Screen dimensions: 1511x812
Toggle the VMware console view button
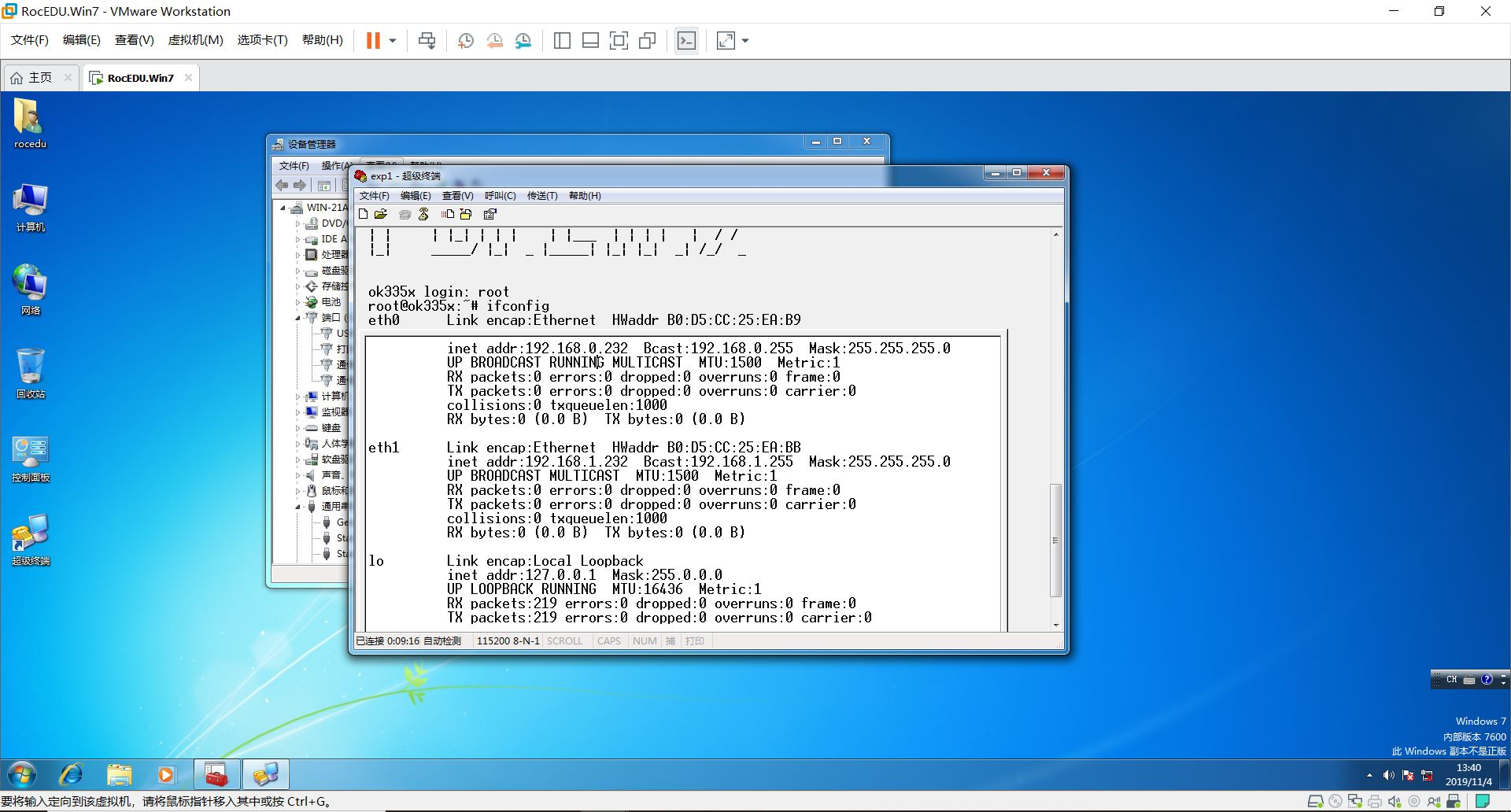pyautogui.click(x=686, y=40)
